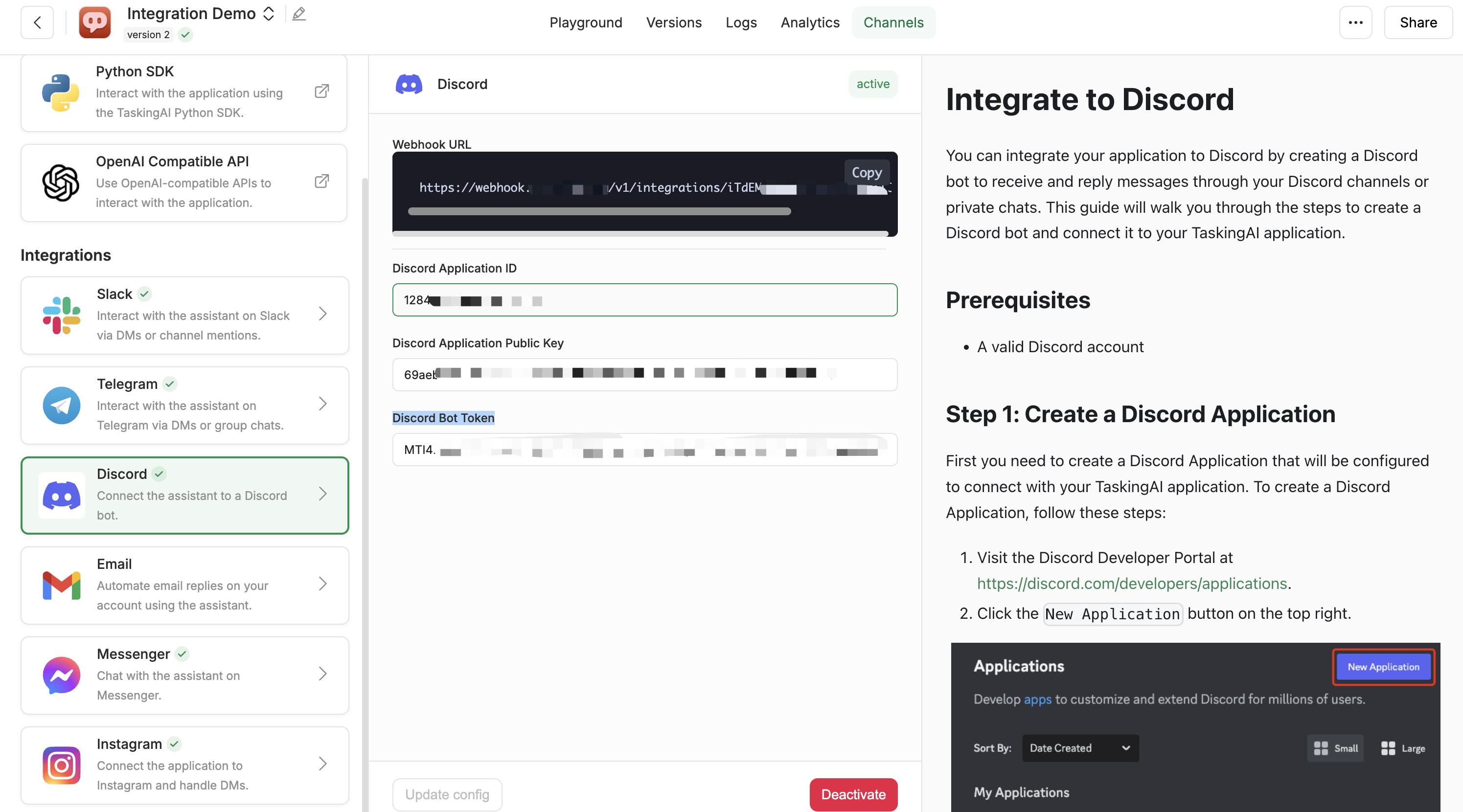Open the Discord developers applications link

pyautogui.click(x=1132, y=584)
